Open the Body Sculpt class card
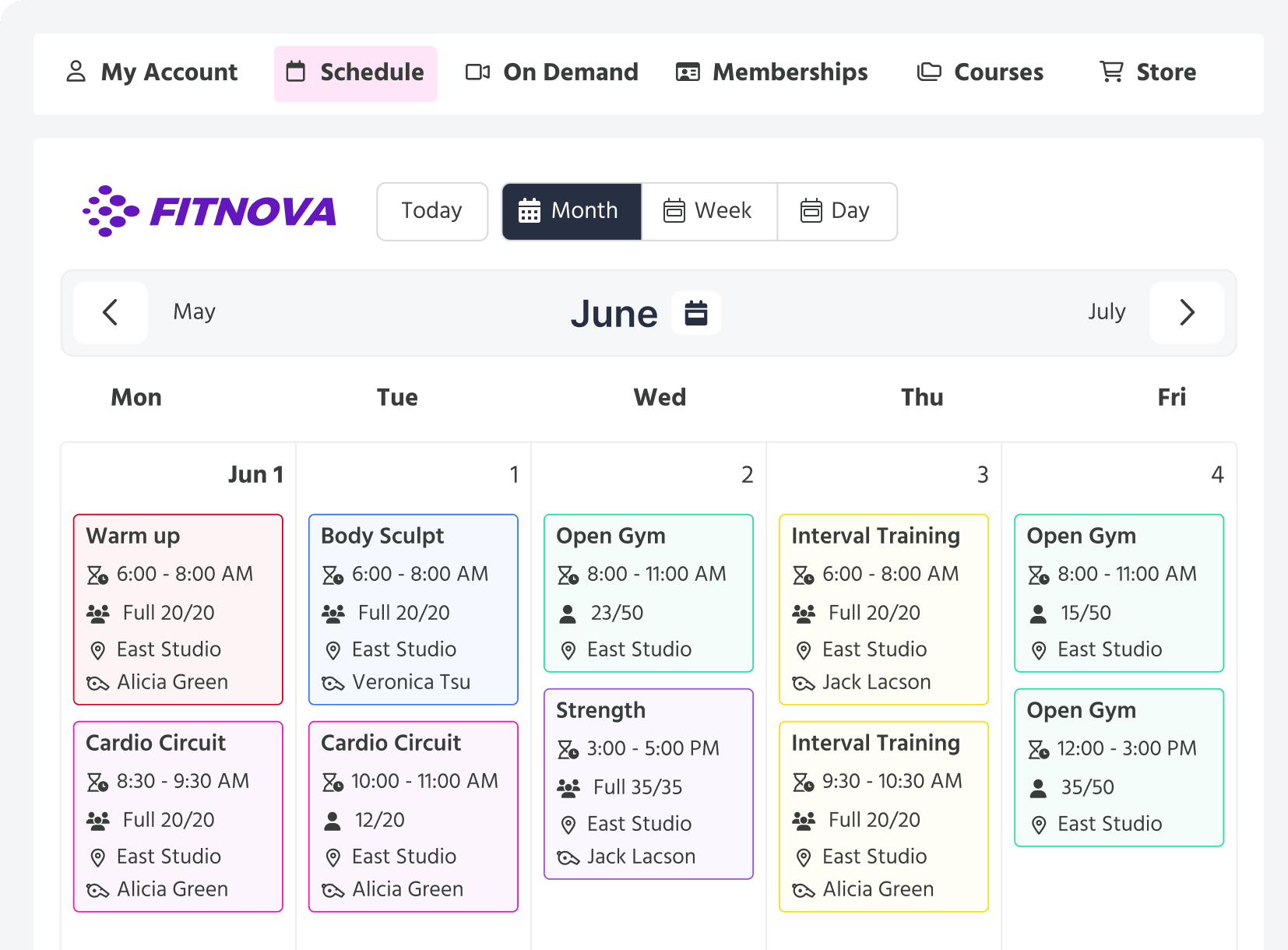The height and width of the screenshot is (950, 1288). click(413, 609)
